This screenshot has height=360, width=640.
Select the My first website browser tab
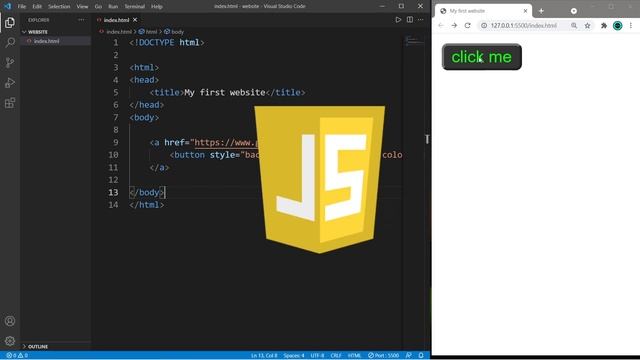coord(483,11)
